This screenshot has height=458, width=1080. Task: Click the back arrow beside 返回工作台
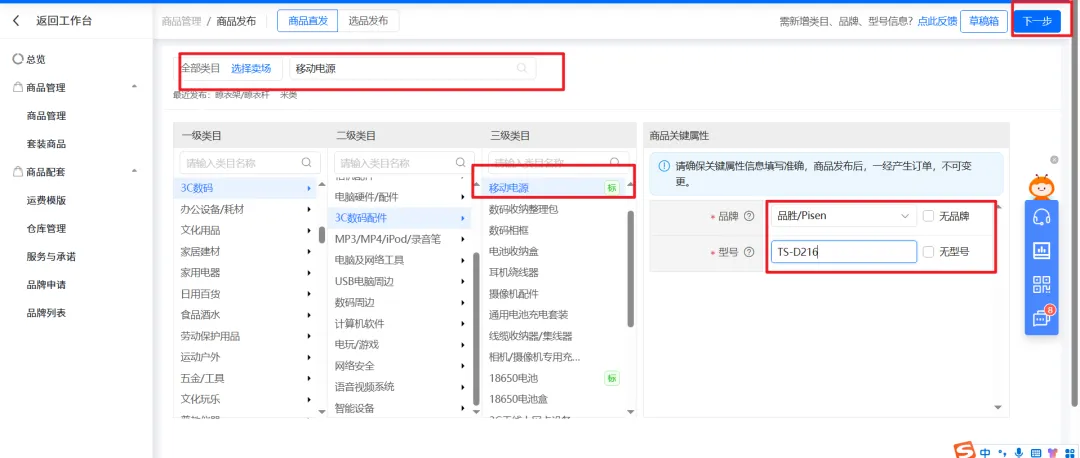pos(16,21)
